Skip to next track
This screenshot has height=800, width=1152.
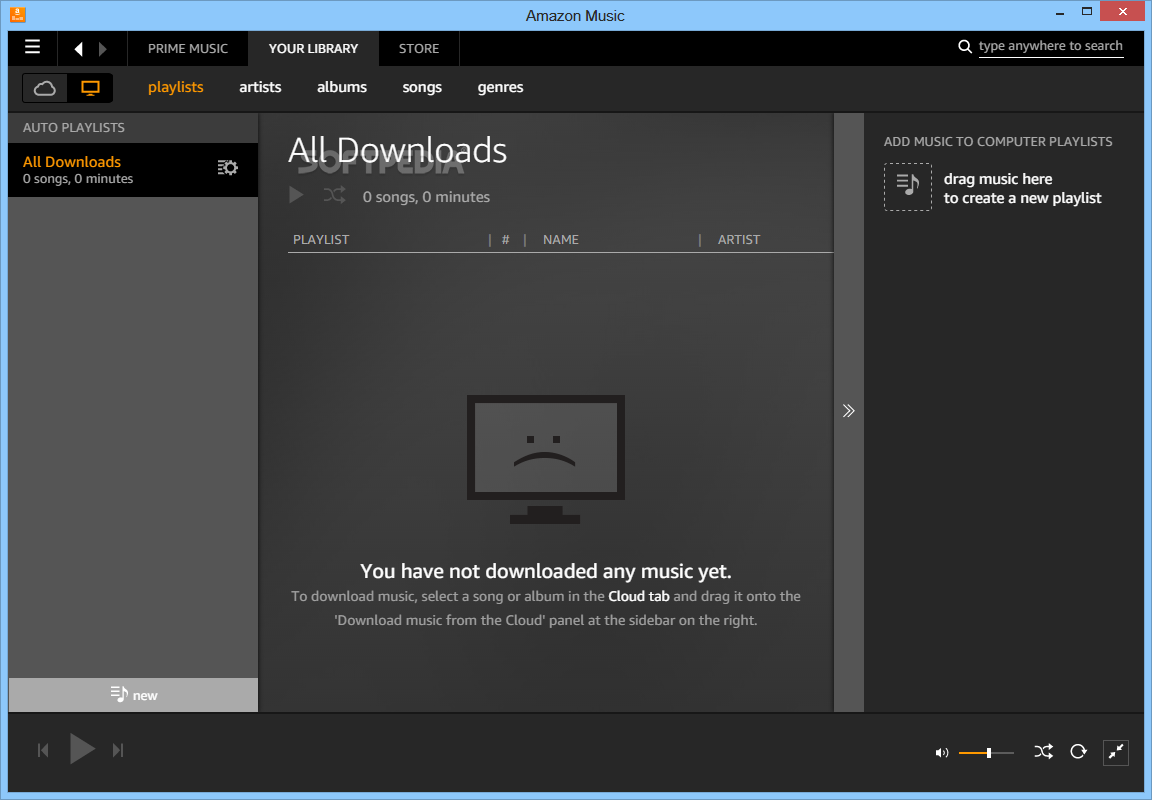tap(118, 750)
